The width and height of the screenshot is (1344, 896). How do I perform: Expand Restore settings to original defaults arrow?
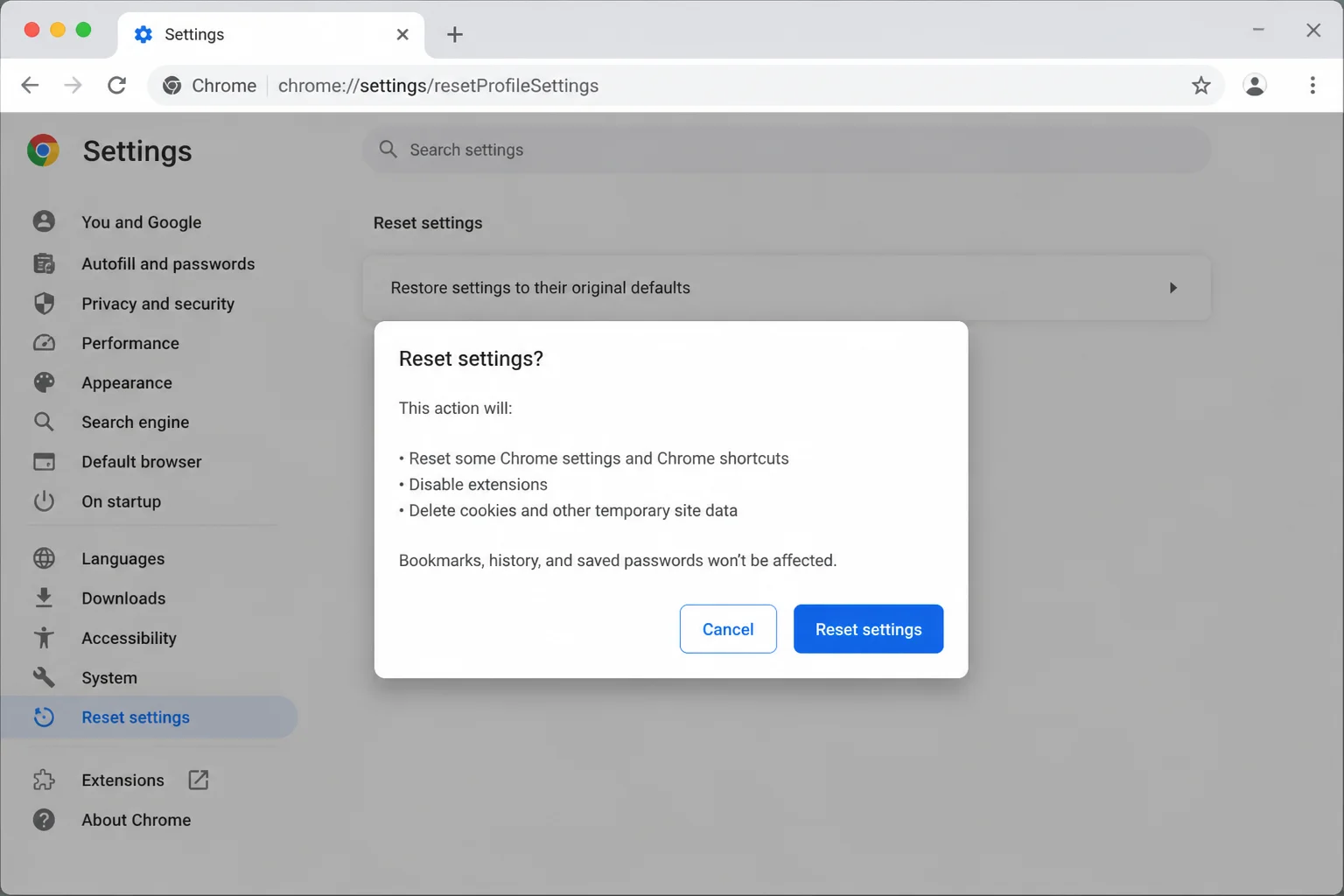click(1173, 288)
